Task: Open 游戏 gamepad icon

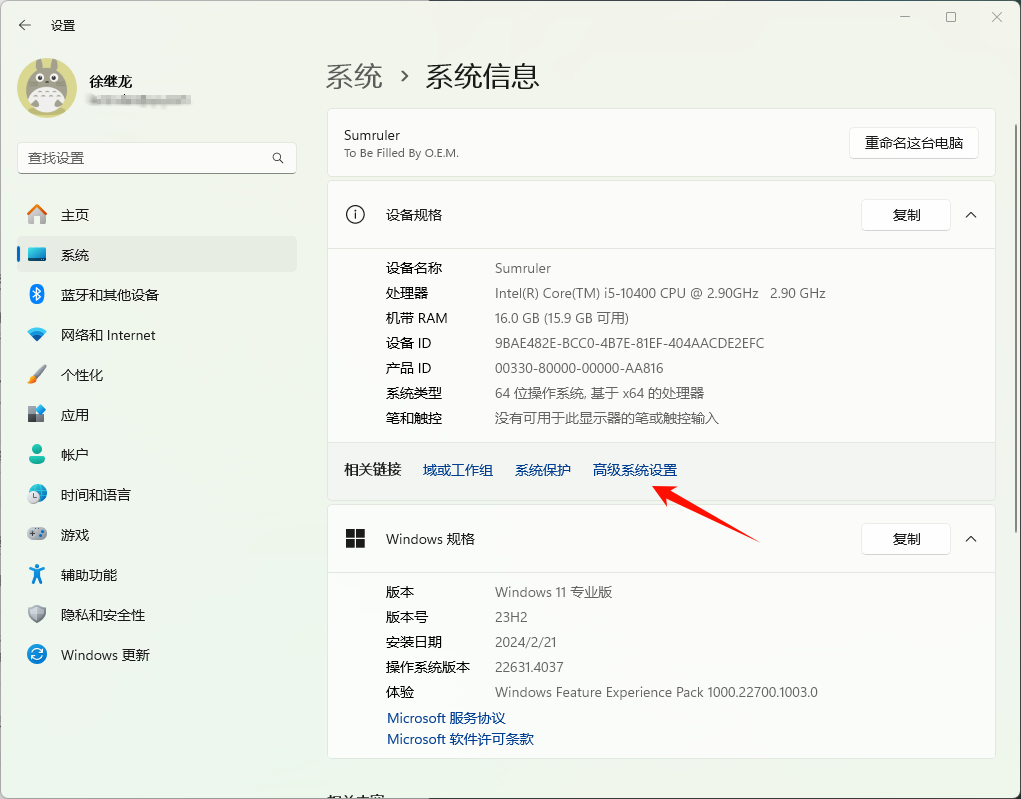Action: (37, 534)
